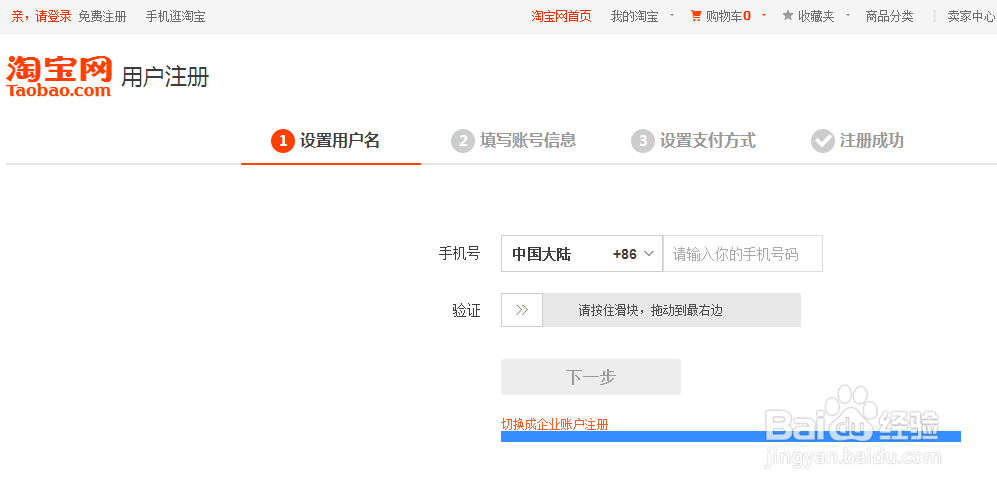
Task: Open 收藏夹 link
Action: pos(816,17)
